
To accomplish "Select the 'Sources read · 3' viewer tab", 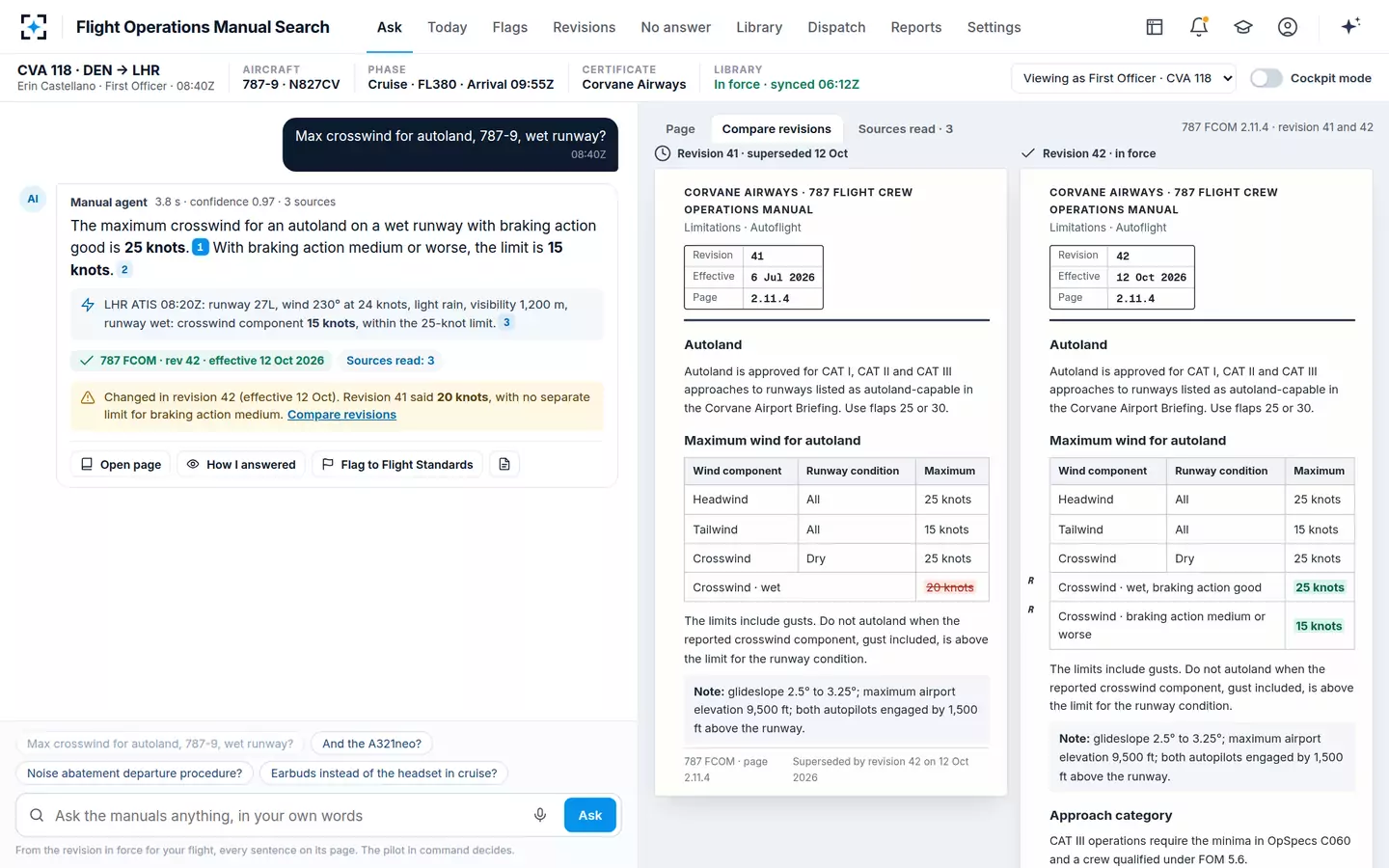I will click(x=905, y=129).
